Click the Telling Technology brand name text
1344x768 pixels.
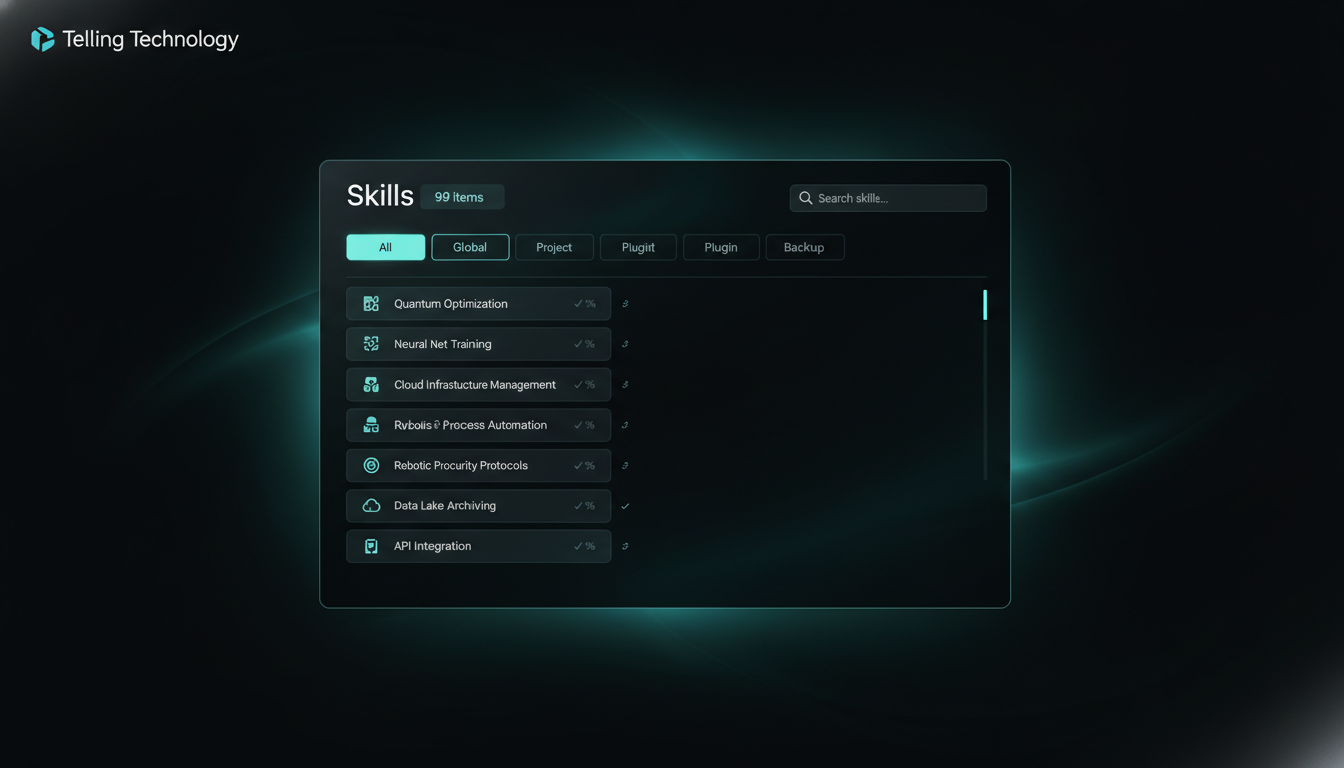[150, 39]
